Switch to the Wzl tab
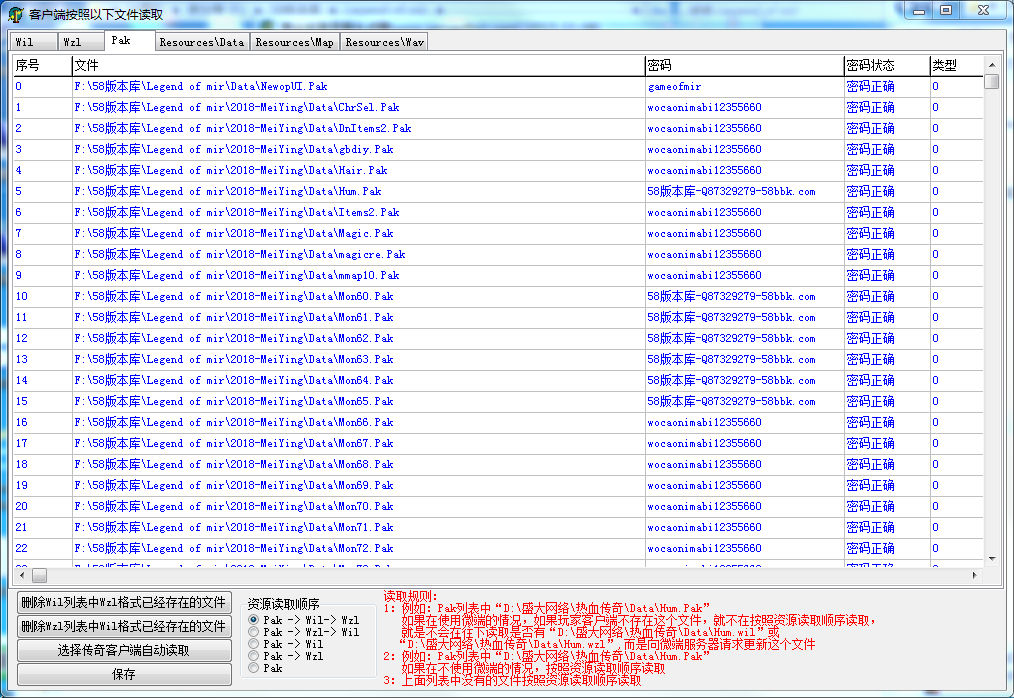1014x698 pixels. [x=81, y=42]
